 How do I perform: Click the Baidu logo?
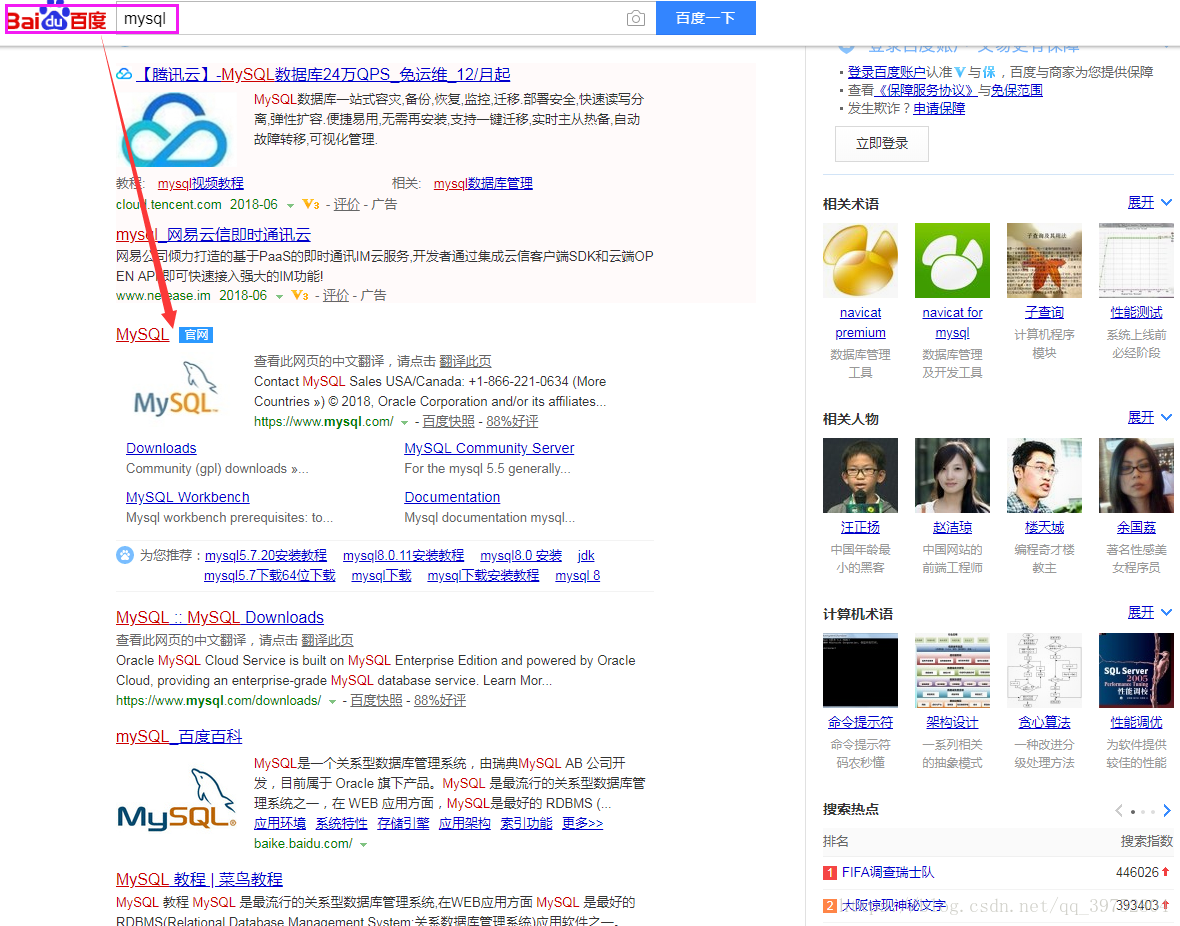[x=56, y=18]
